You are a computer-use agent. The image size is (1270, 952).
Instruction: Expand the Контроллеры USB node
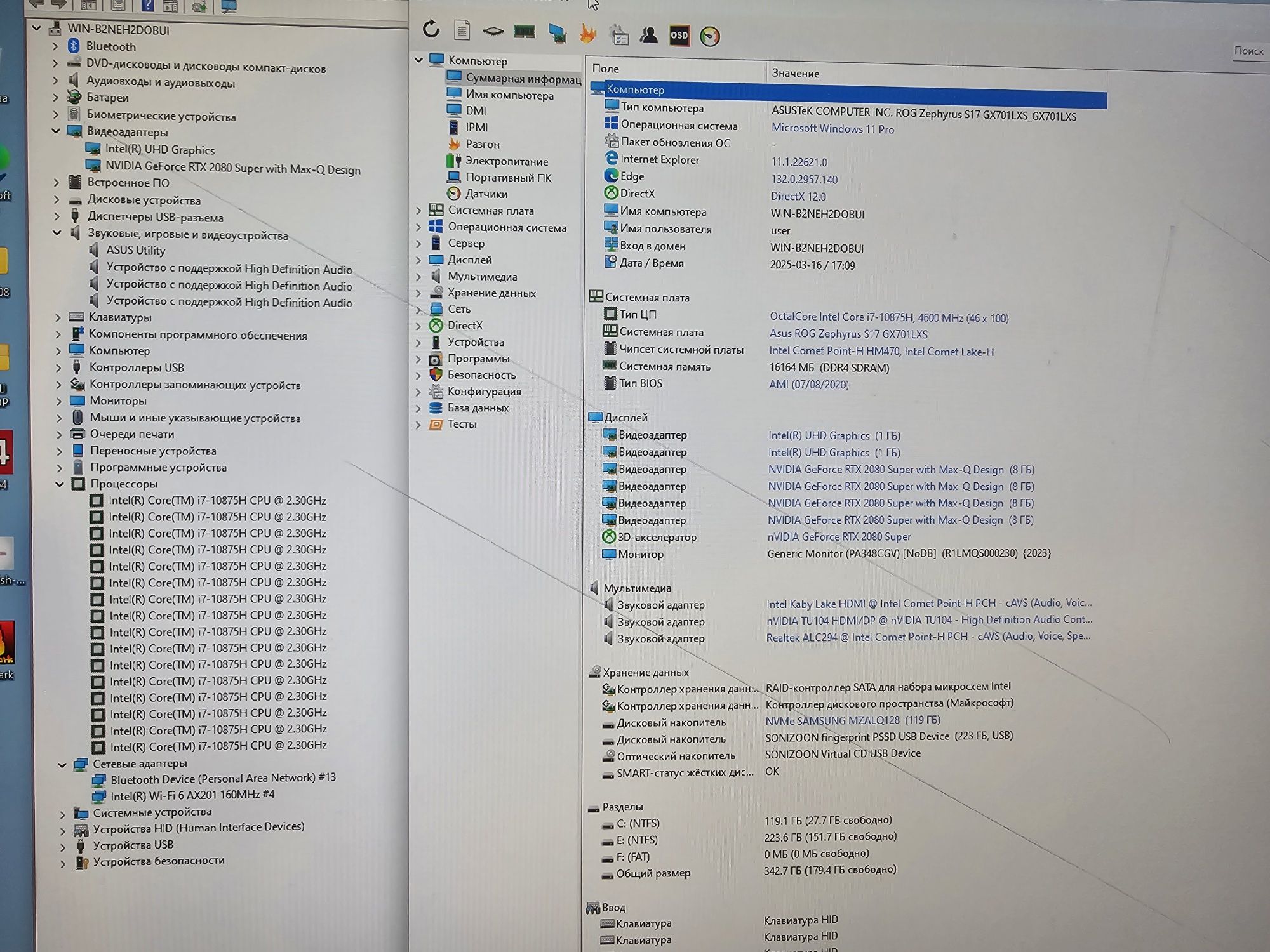click(x=58, y=367)
